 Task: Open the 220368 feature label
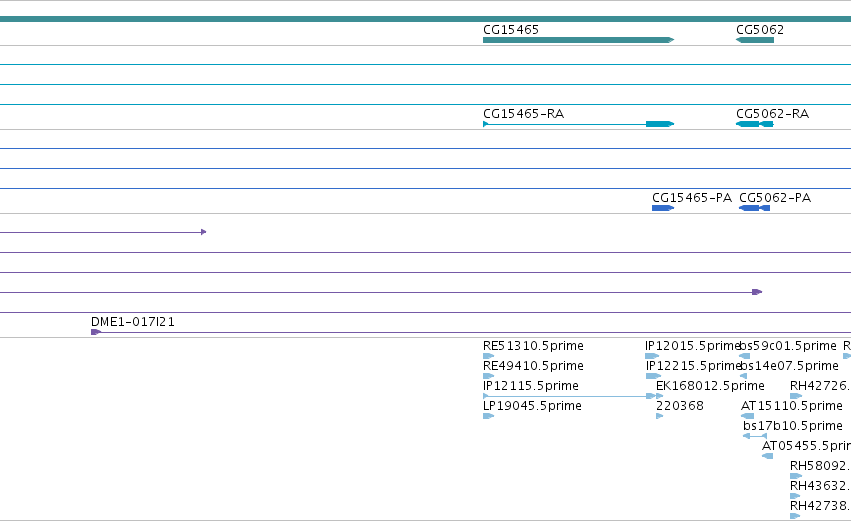(680, 406)
